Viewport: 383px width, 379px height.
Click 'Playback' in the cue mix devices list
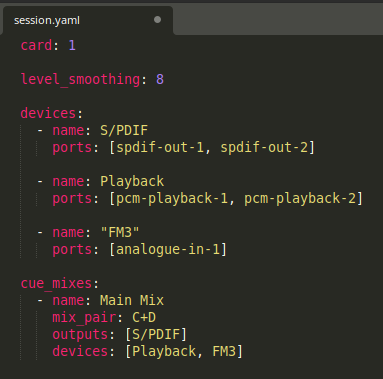coord(164,351)
